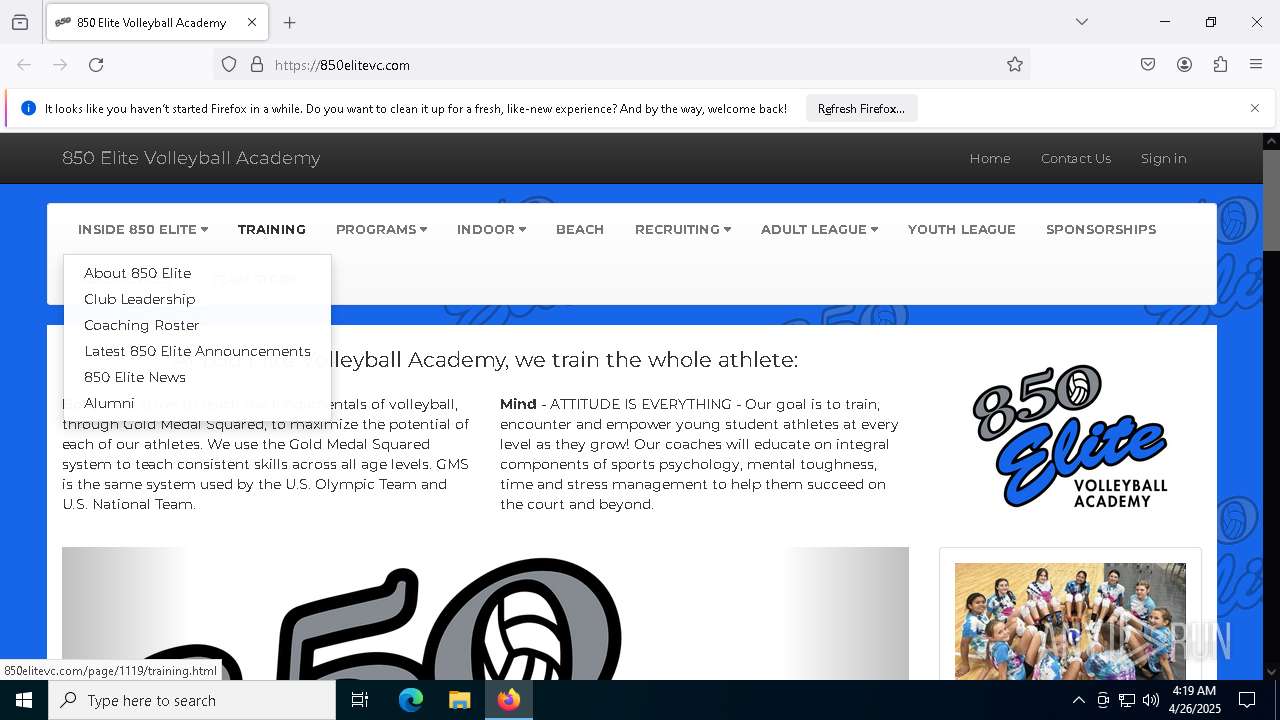Click the URL address bar
Screen dimensions: 1280x720
620,65
